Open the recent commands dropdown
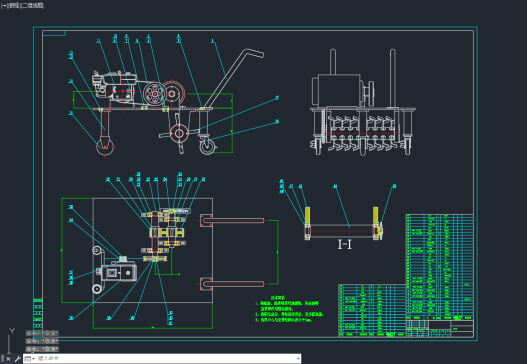527x364 pixels. tap(30, 359)
